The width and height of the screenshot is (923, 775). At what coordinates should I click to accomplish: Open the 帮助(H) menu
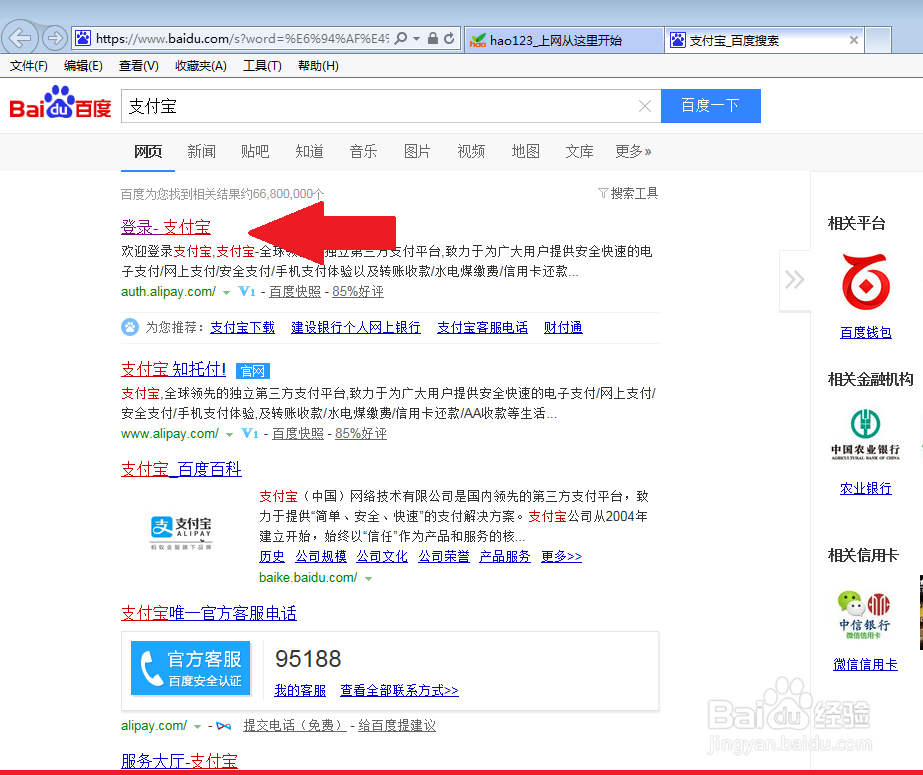coord(318,66)
